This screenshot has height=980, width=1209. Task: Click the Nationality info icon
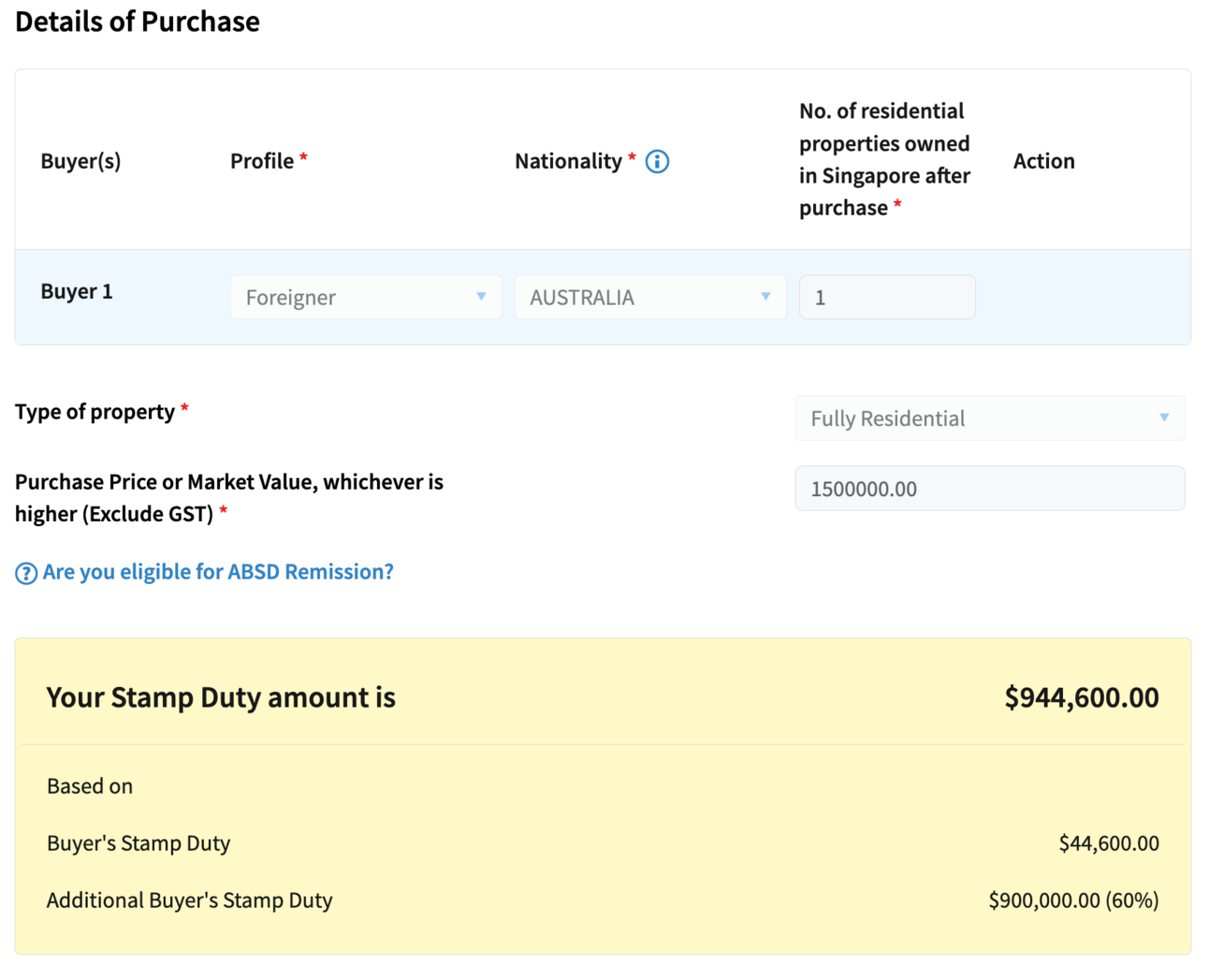pyautogui.click(x=657, y=162)
